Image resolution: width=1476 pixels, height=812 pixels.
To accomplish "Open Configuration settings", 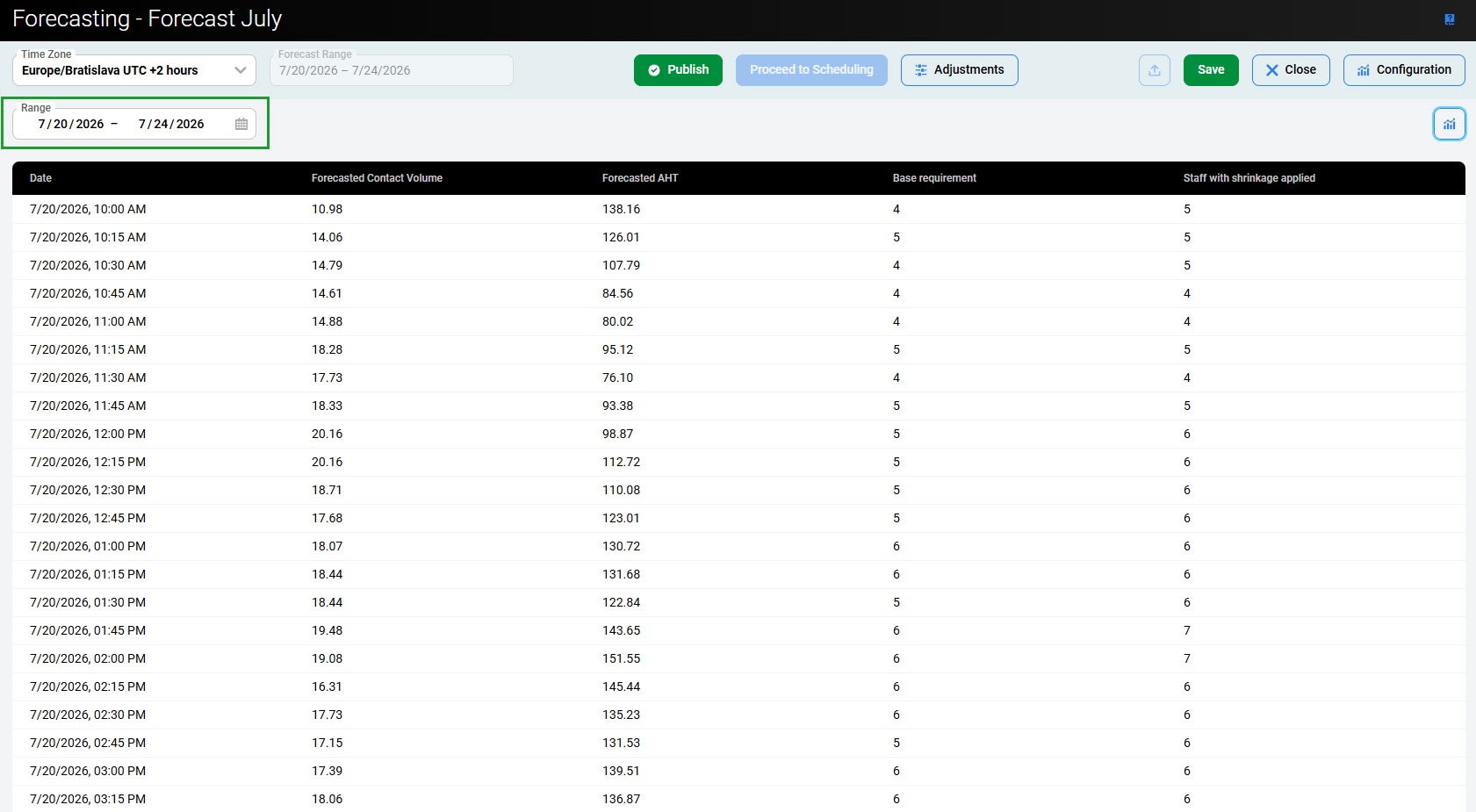I will [1404, 70].
